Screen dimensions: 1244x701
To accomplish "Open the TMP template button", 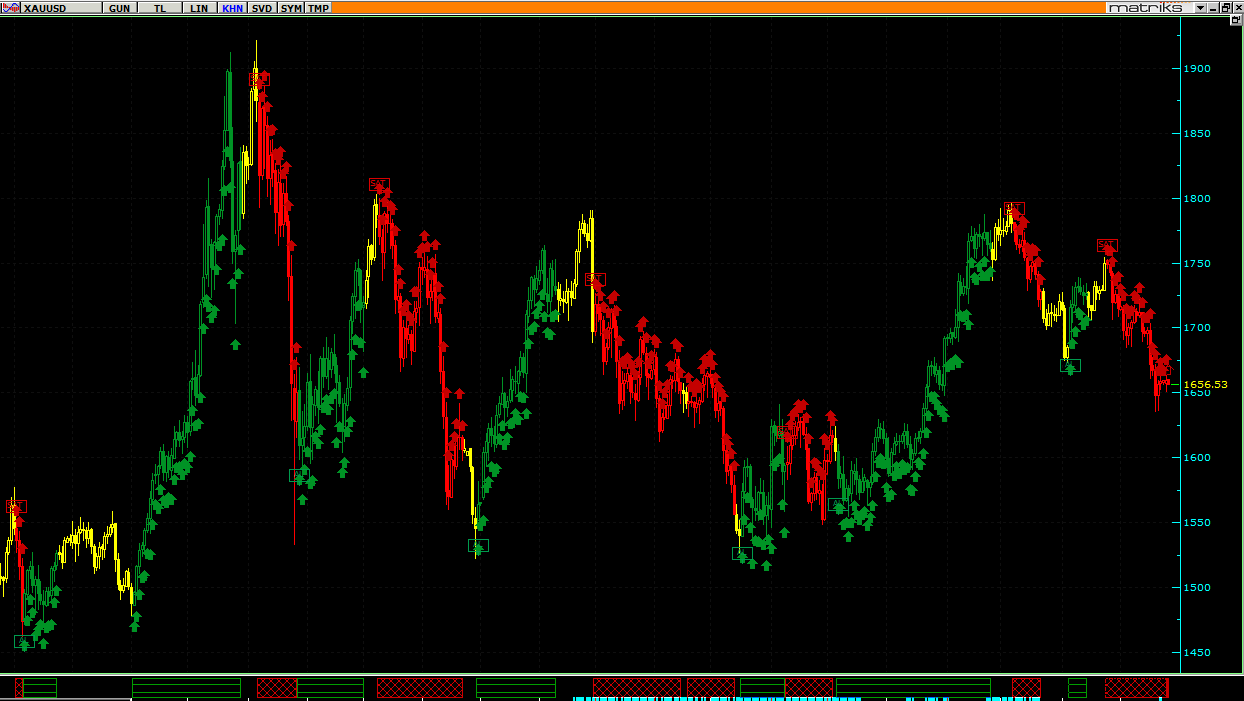I will coord(318,7).
